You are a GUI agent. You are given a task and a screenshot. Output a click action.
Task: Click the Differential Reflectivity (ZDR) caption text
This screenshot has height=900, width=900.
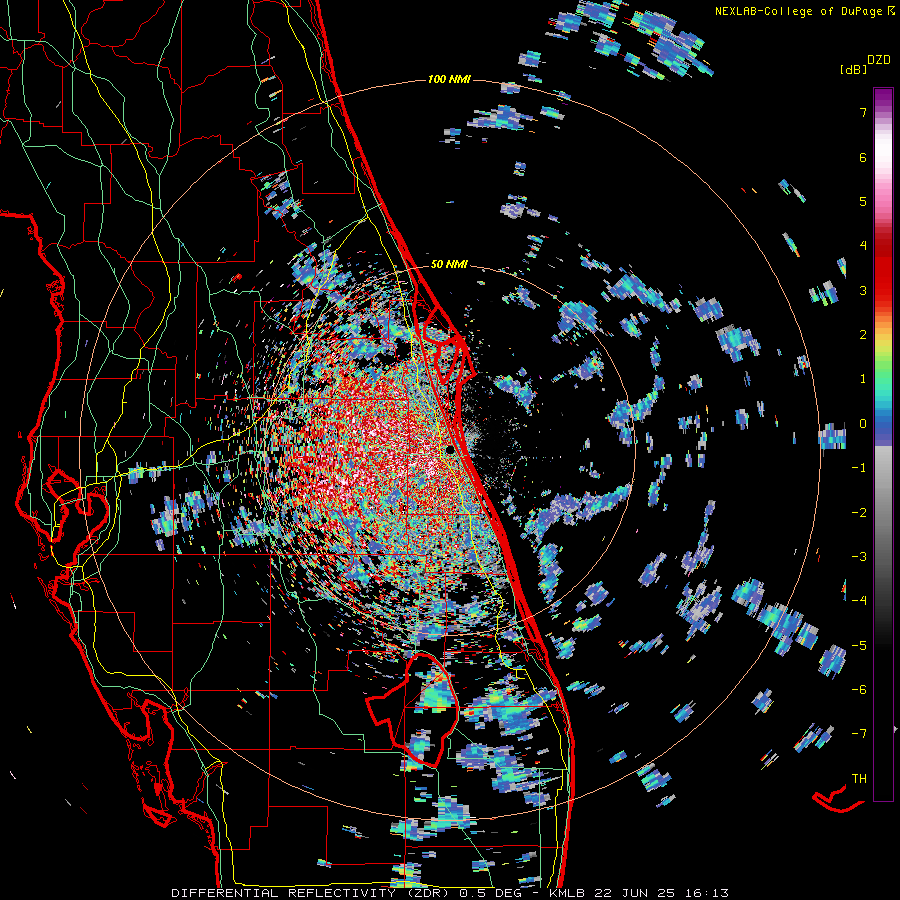[x=313, y=893]
